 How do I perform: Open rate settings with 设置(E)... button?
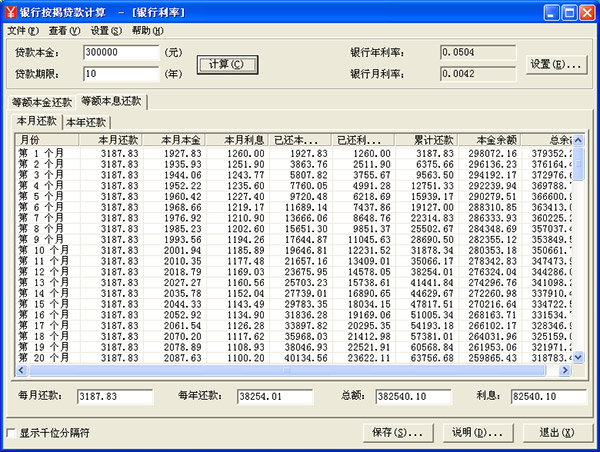point(556,65)
